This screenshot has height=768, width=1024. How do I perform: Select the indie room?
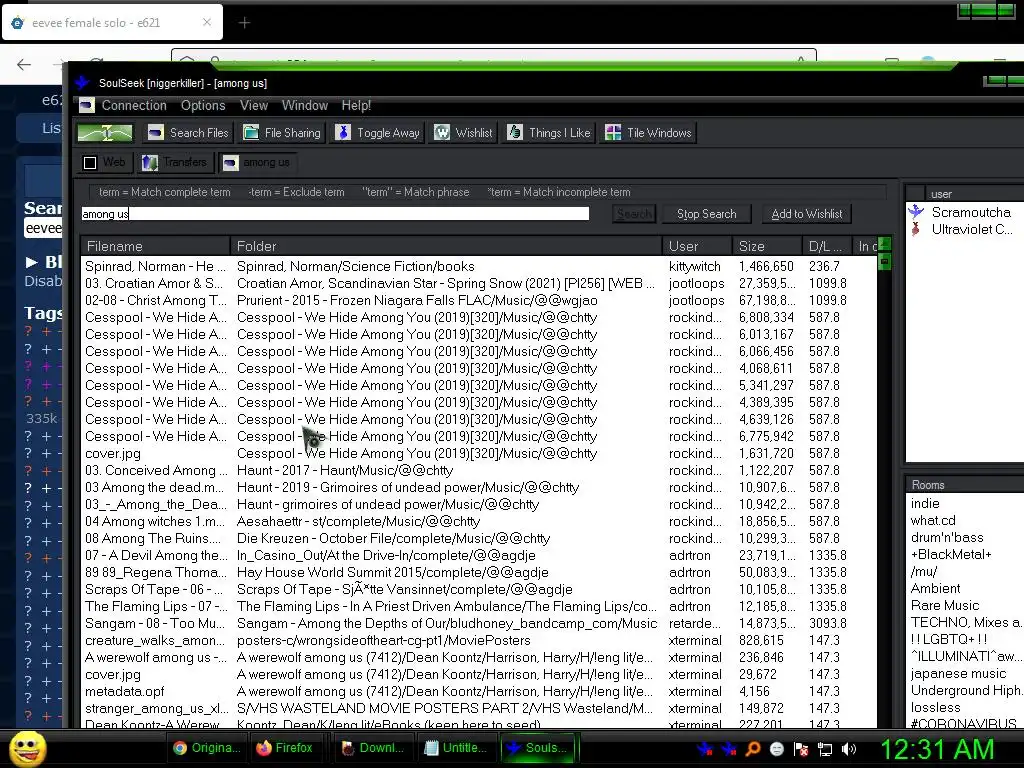925,503
